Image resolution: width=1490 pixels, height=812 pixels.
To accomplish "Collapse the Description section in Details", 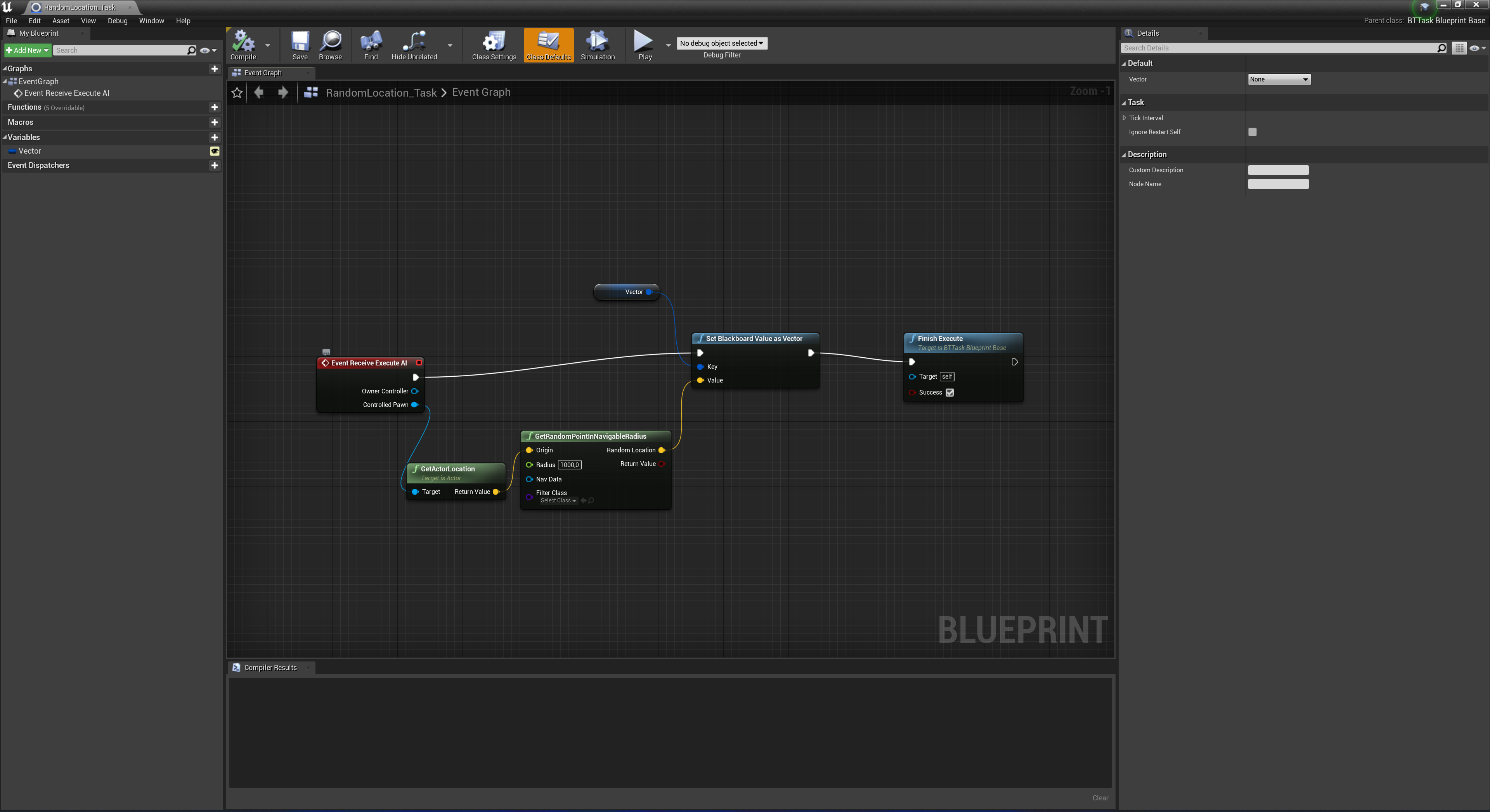I will coord(1124,155).
